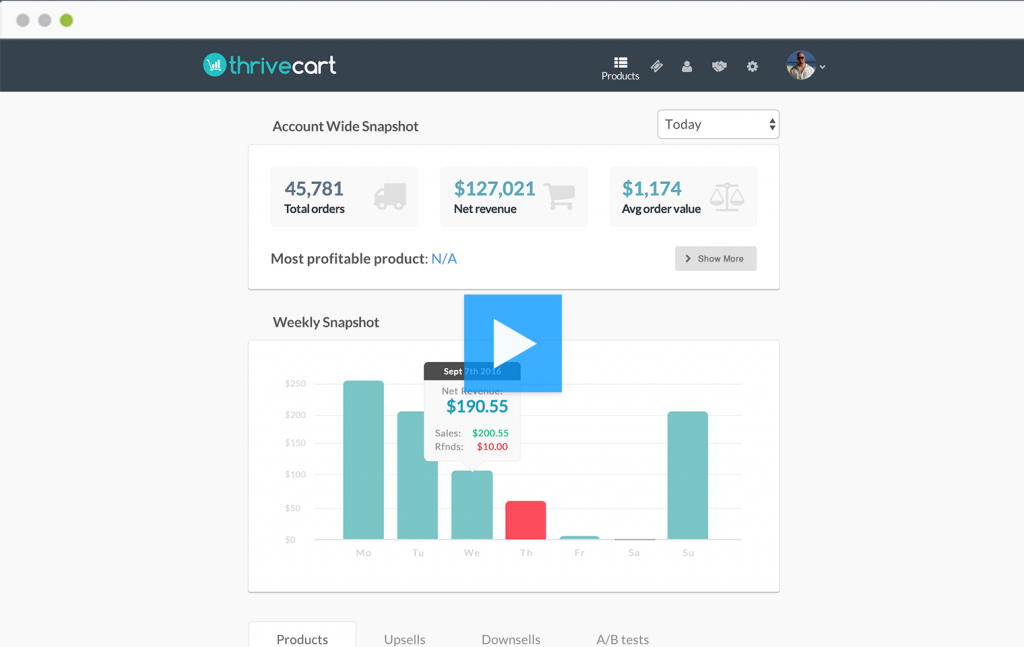Viewport: 1024px width, 647px height.
Task: Click the N/A most profitable product link
Action: (x=444, y=259)
